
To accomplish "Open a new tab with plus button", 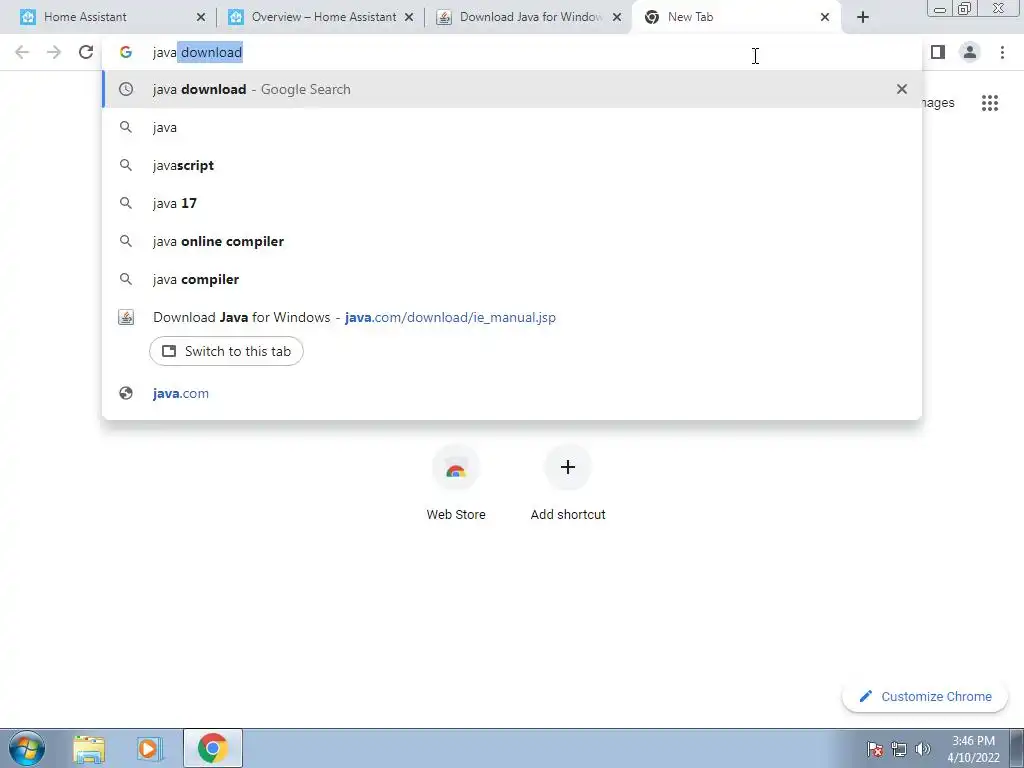I will tap(863, 17).
